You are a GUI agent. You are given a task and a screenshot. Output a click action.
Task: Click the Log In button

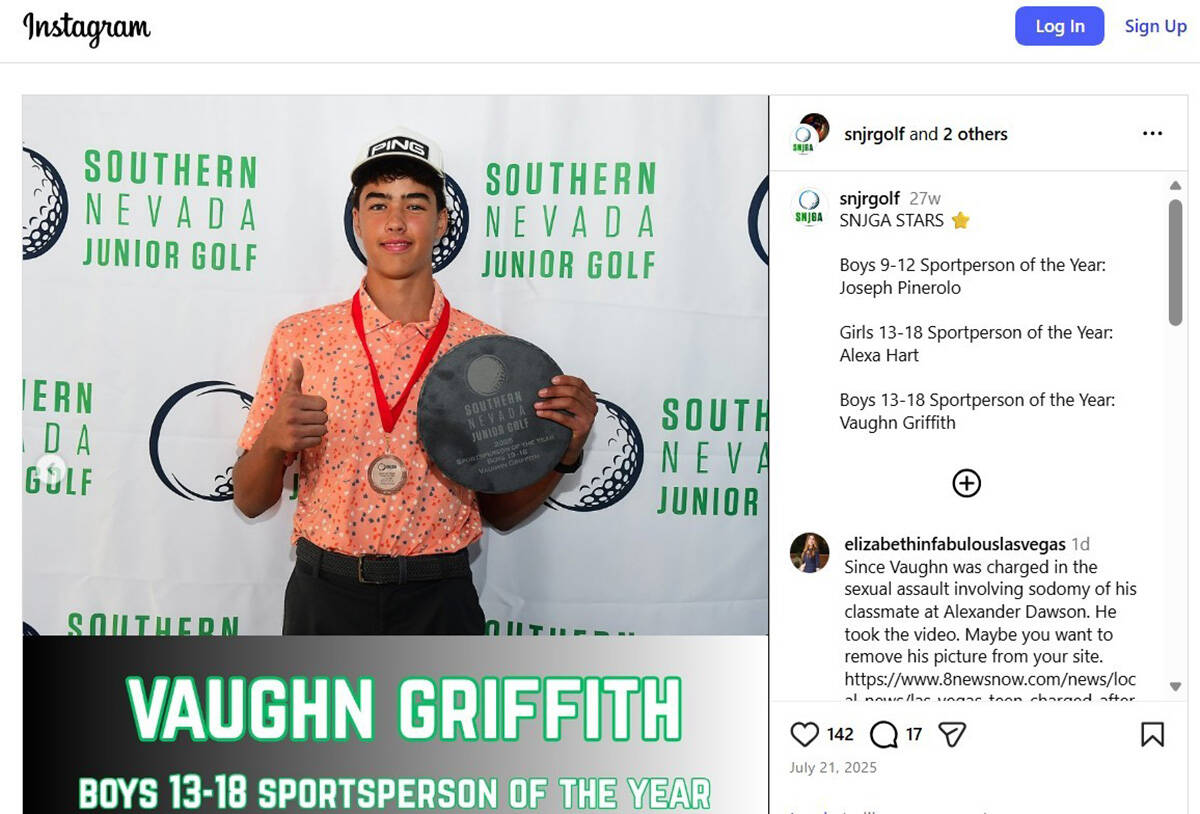coord(1059,26)
